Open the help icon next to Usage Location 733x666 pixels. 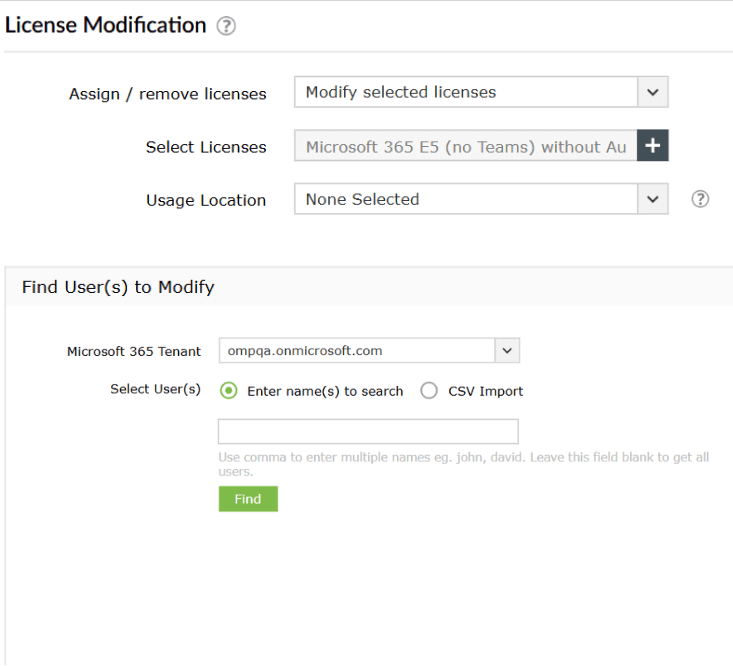pos(700,199)
